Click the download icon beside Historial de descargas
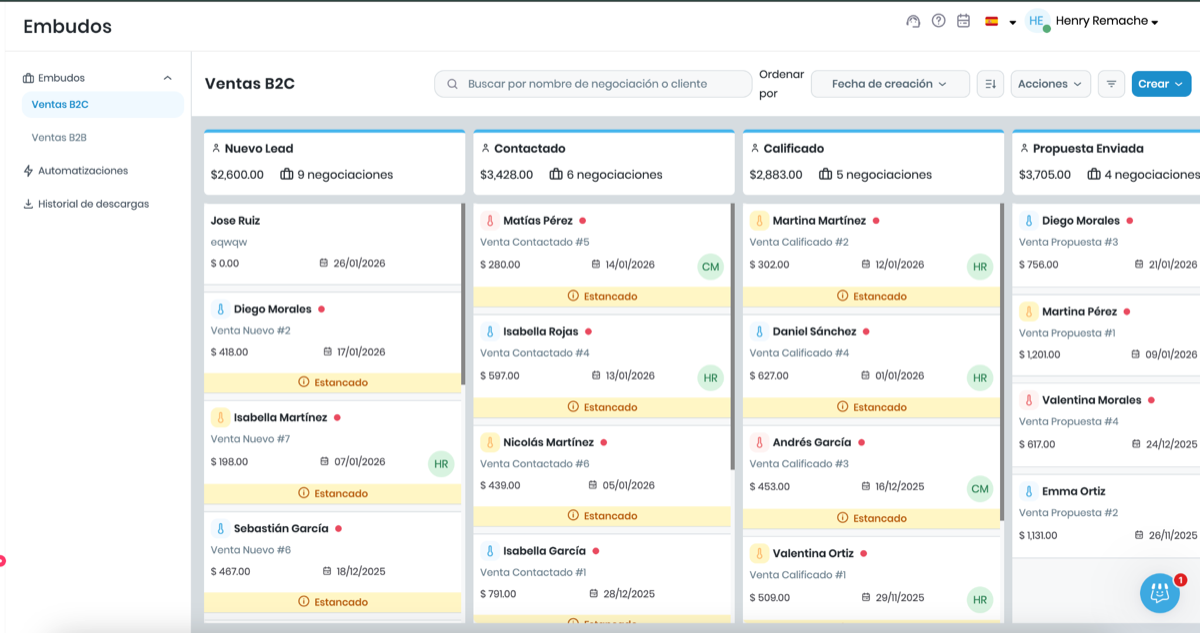This screenshot has height=633, width=1200. point(28,204)
